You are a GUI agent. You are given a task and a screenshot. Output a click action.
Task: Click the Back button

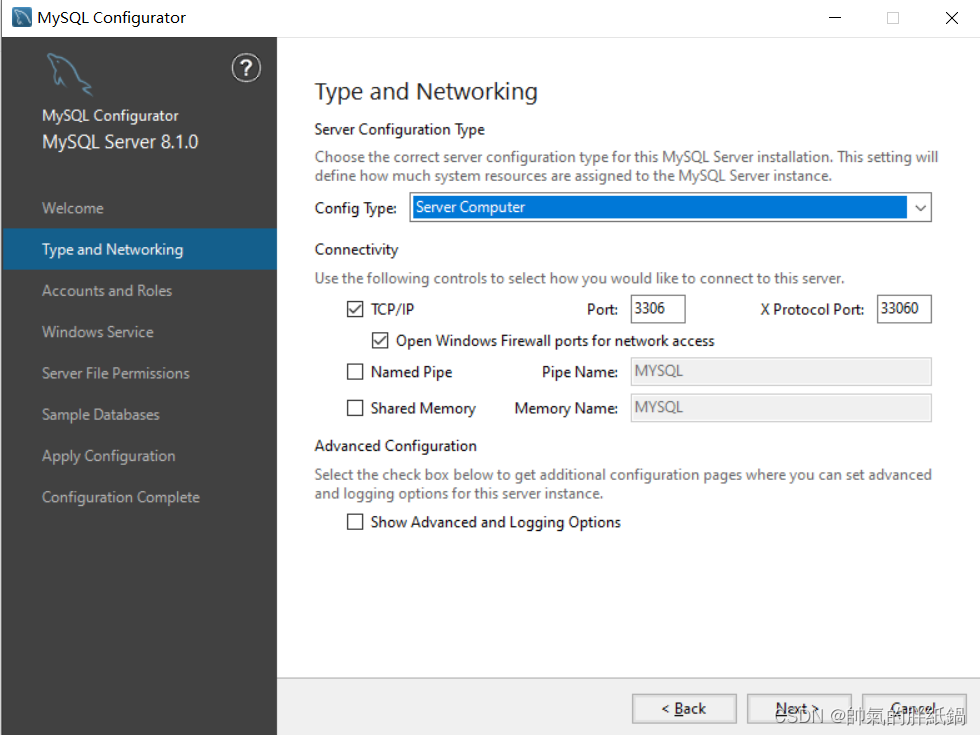pos(684,709)
